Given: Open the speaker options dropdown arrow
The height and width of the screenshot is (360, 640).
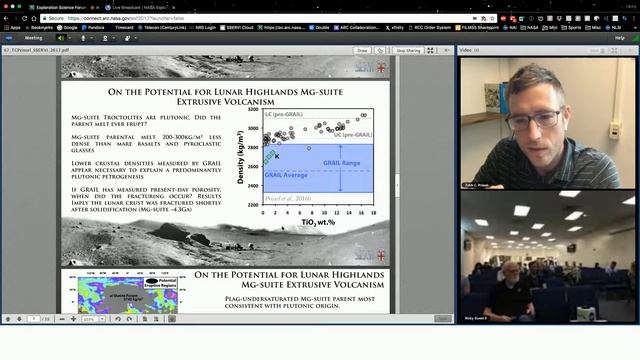Looking at the screenshot, I should pyautogui.click(x=69, y=38).
